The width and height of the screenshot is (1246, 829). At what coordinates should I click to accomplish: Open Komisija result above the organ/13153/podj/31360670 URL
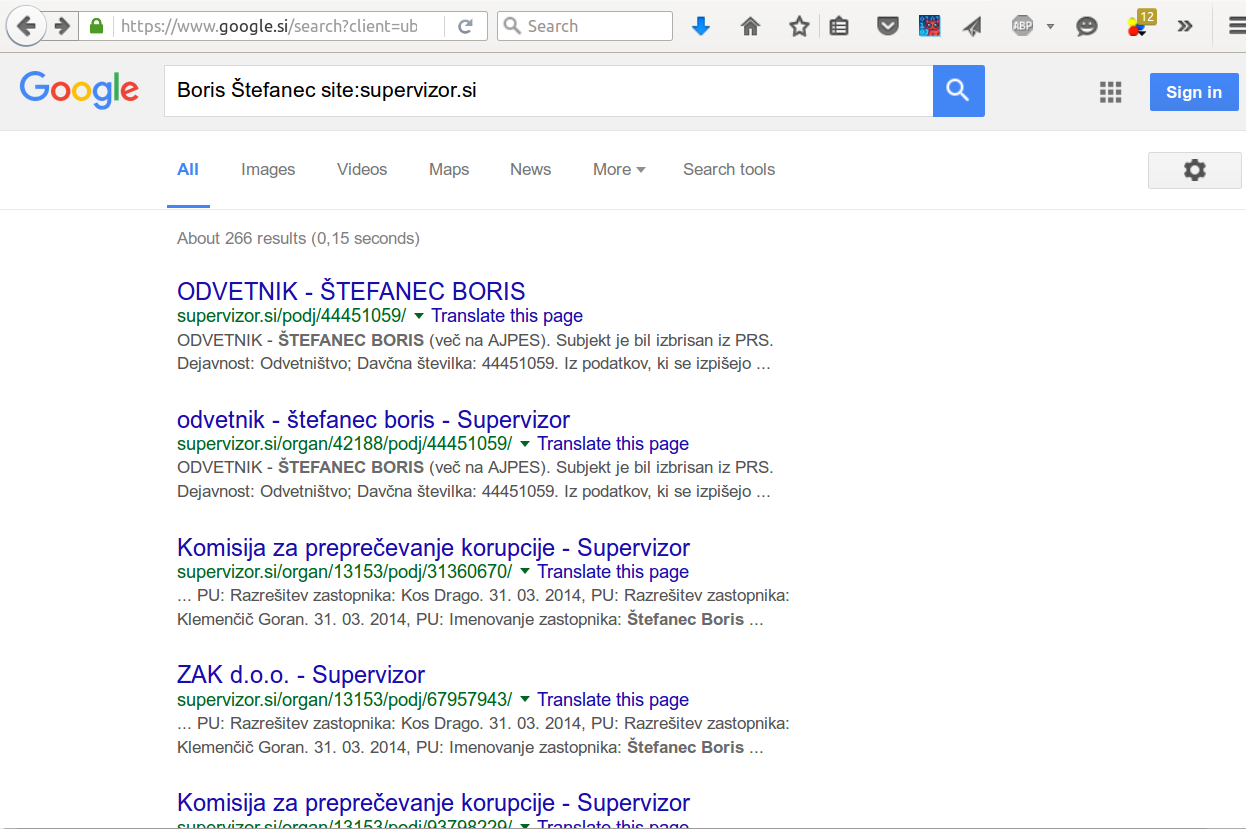[433, 547]
